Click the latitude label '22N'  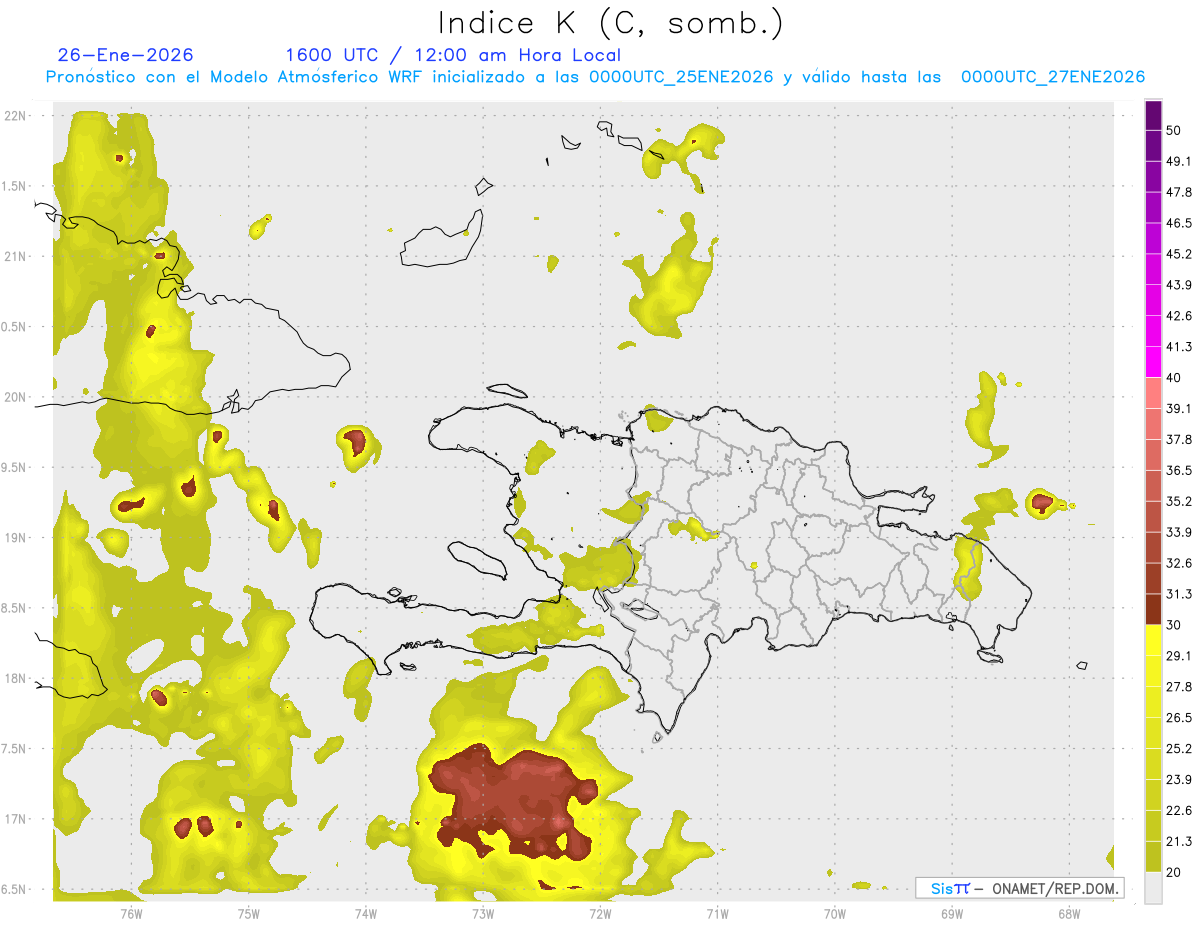click(16, 116)
